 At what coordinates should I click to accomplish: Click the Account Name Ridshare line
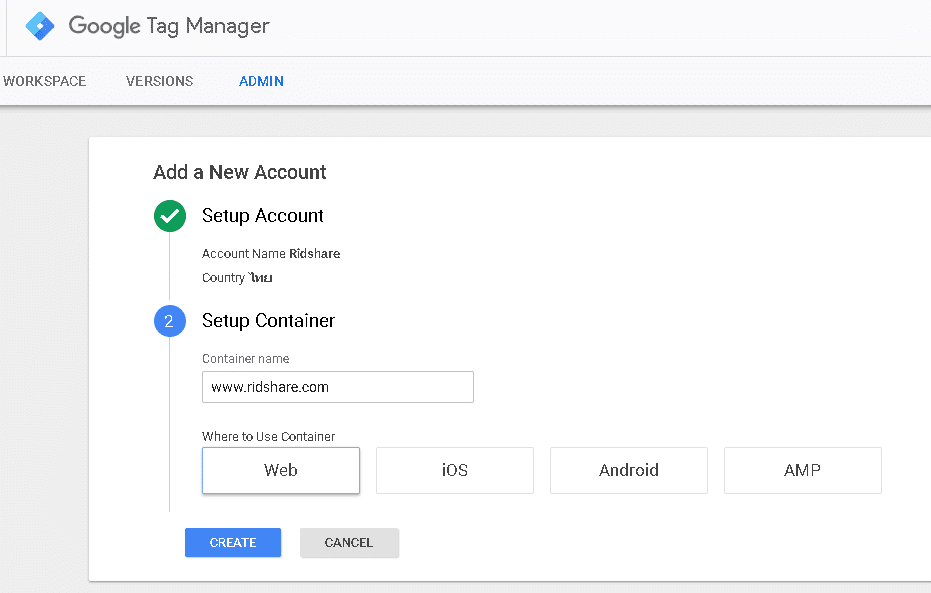(271, 253)
